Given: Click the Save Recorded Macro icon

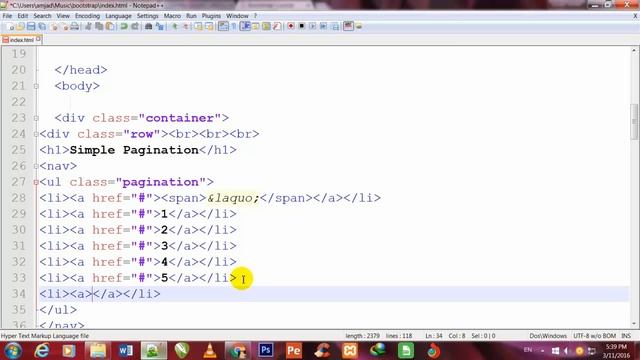Looking at the screenshot, I should [x=335, y=27].
